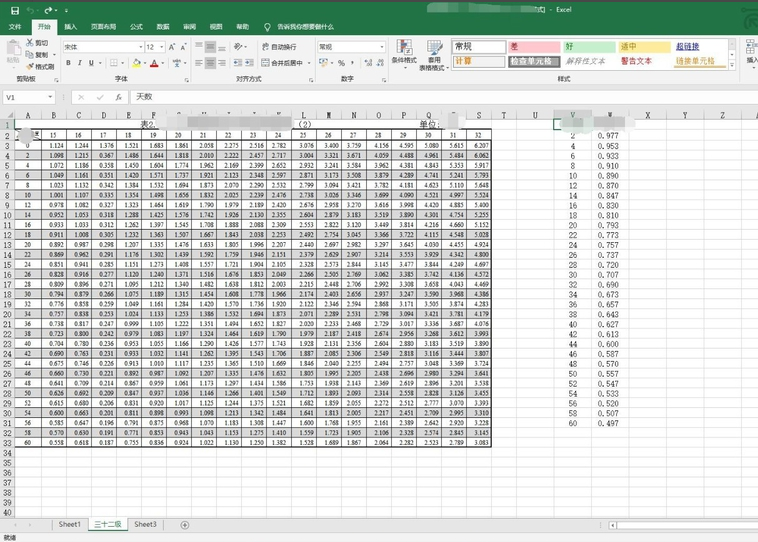Toggle Italic formatting (I)
This screenshot has width=758, height=542.
pos(80,63)
